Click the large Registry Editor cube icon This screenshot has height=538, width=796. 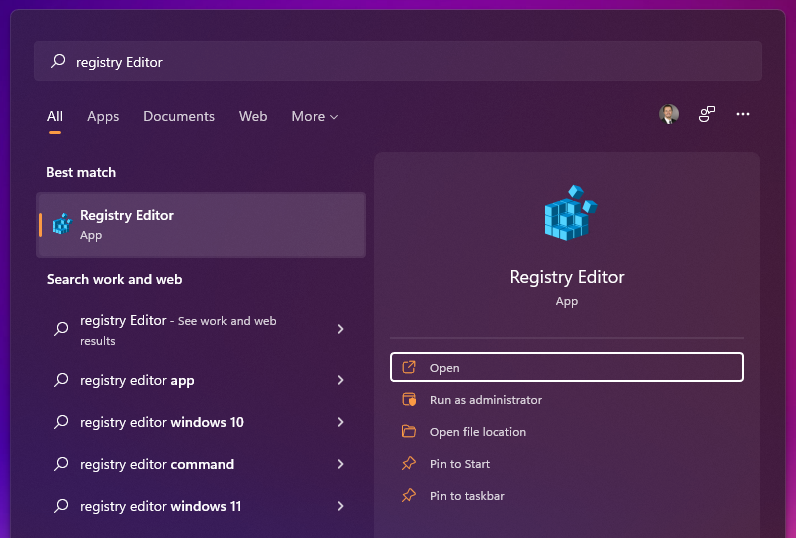(570, 213)
